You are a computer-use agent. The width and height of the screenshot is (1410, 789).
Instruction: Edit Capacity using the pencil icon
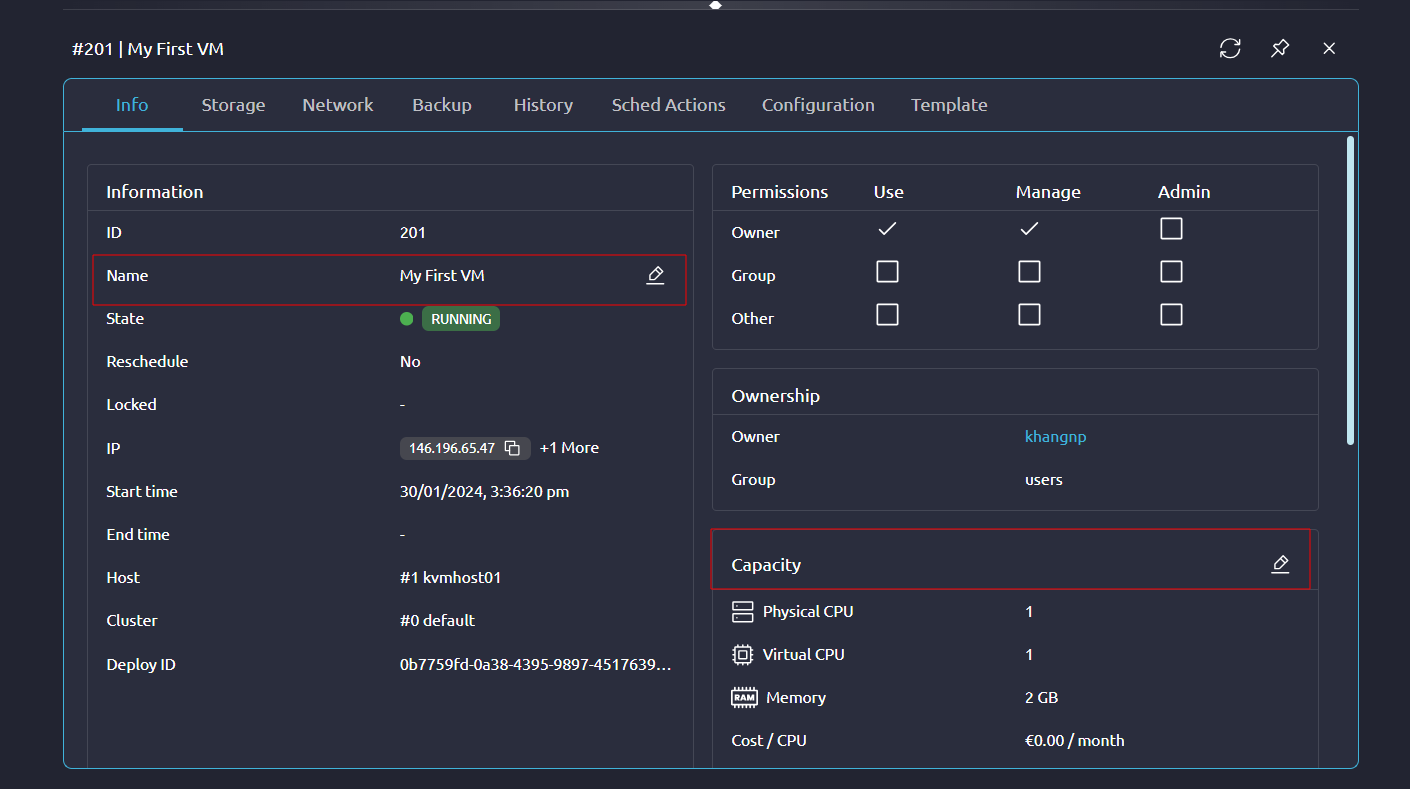pos(1280,564)
